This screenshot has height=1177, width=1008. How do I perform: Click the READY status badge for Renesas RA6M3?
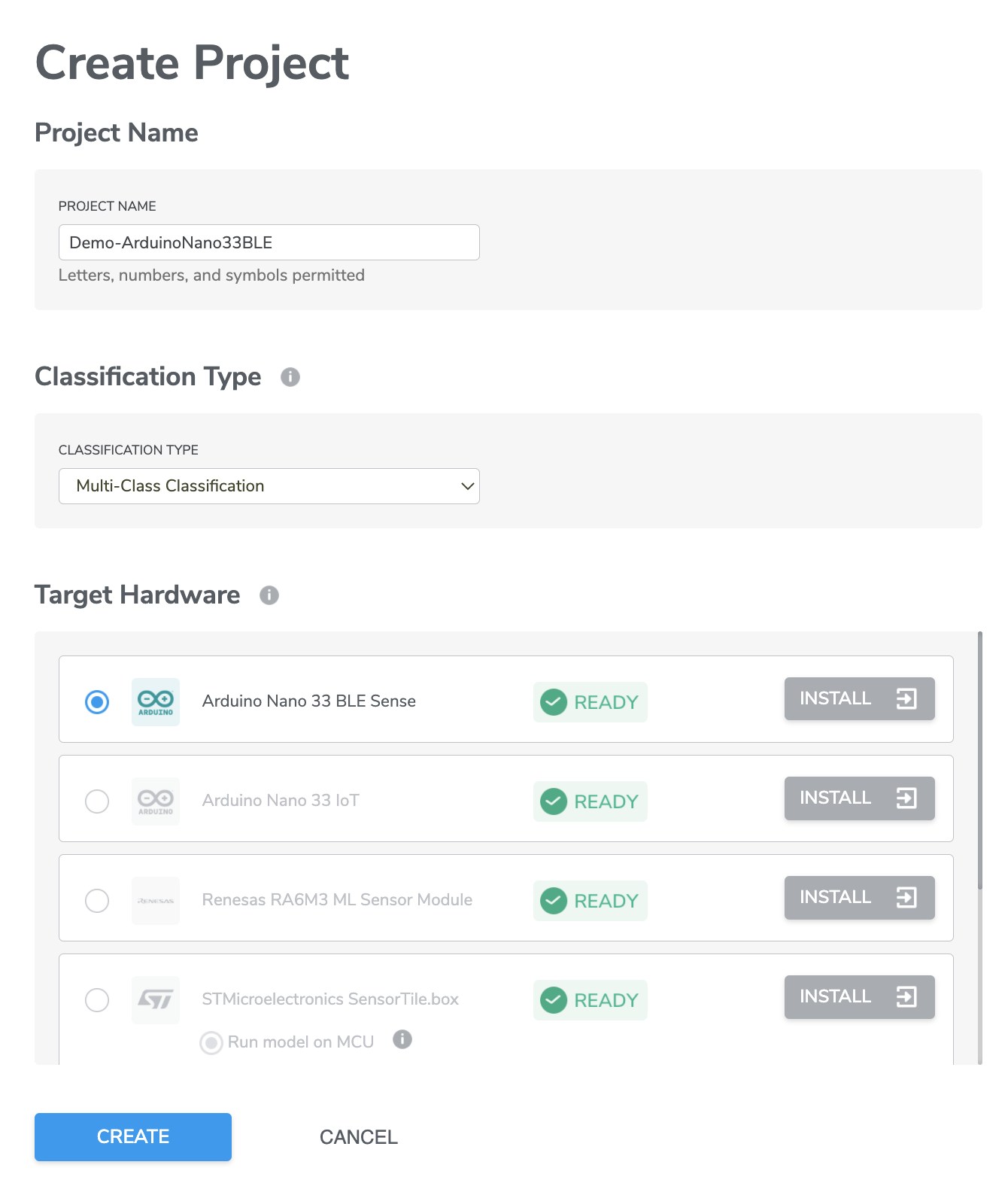pos(591,901)
